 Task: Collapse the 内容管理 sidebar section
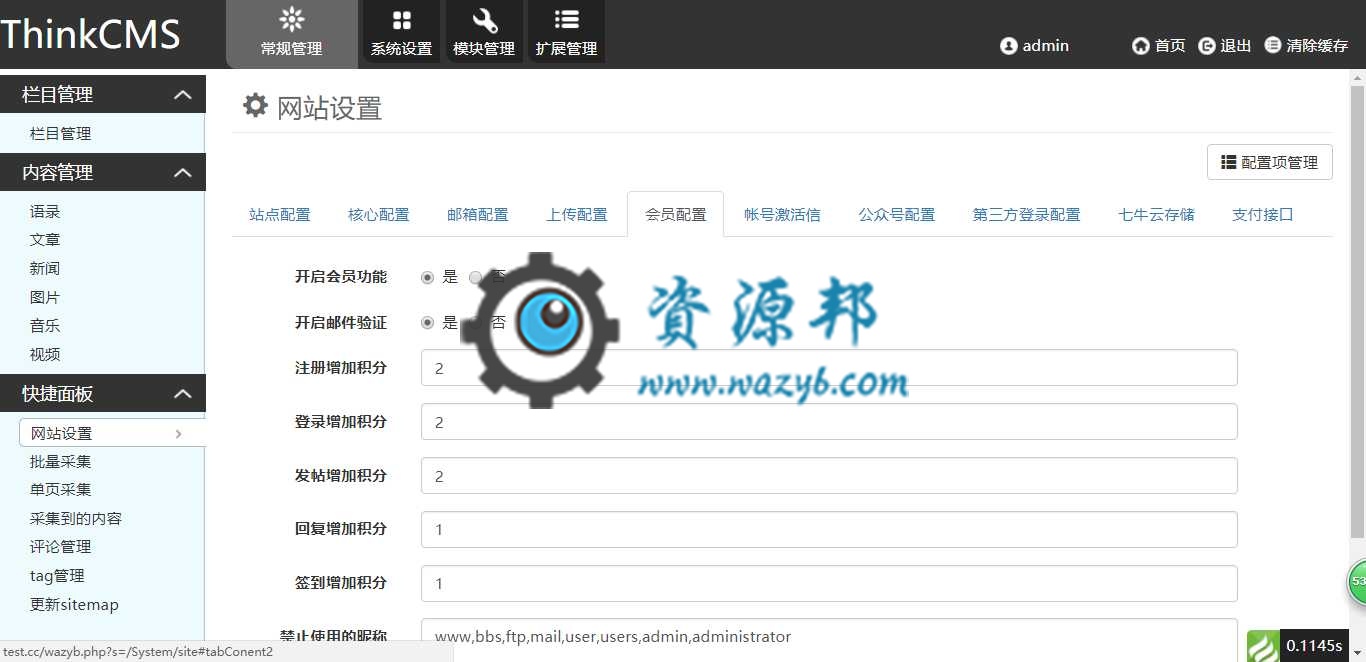click(x=183, y=173)
